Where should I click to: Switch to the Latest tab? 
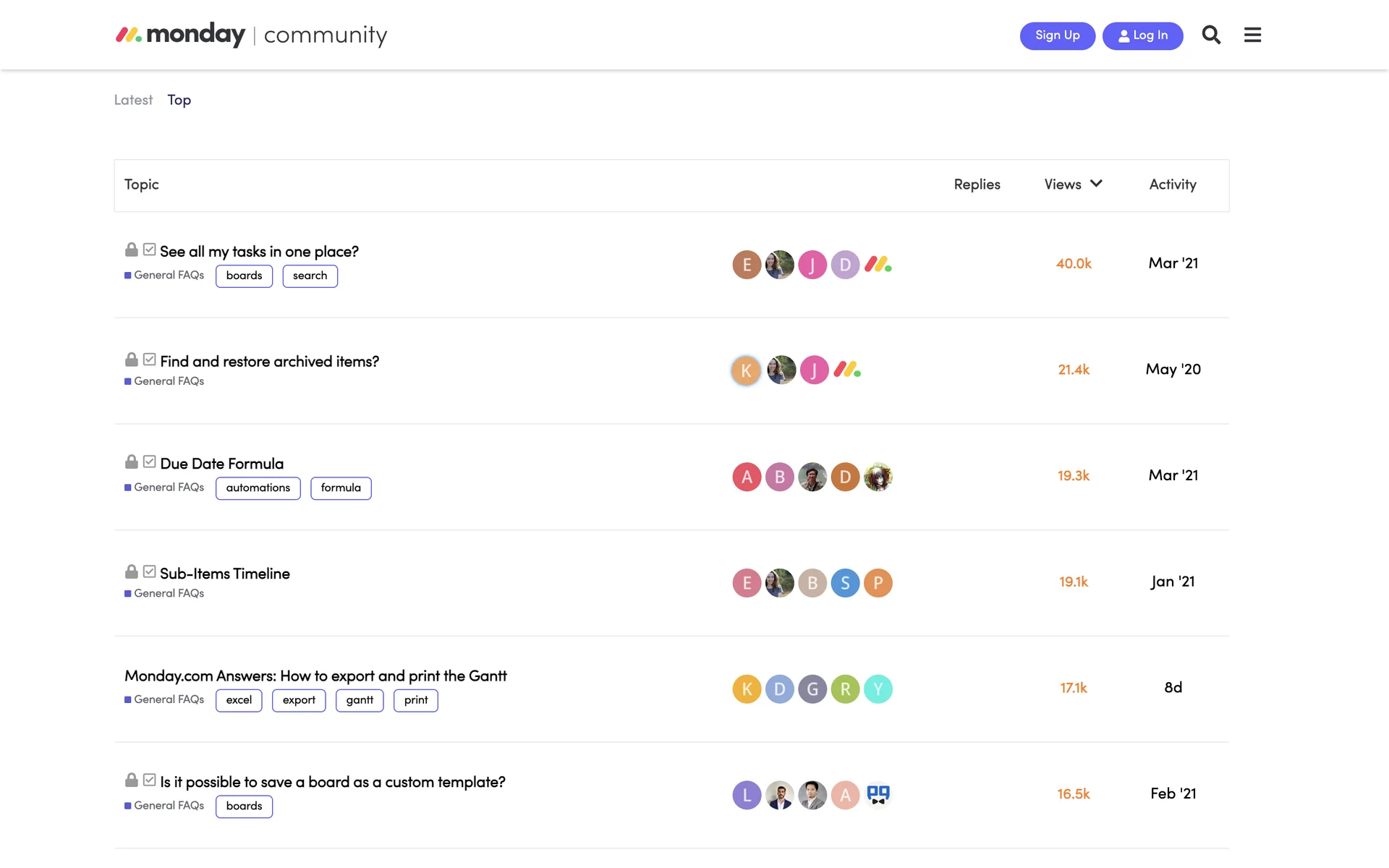[x=133, y=100]
